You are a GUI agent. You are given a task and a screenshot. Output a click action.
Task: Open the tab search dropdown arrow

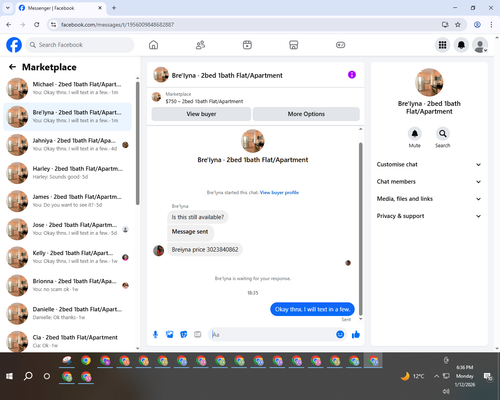[8, 8]
